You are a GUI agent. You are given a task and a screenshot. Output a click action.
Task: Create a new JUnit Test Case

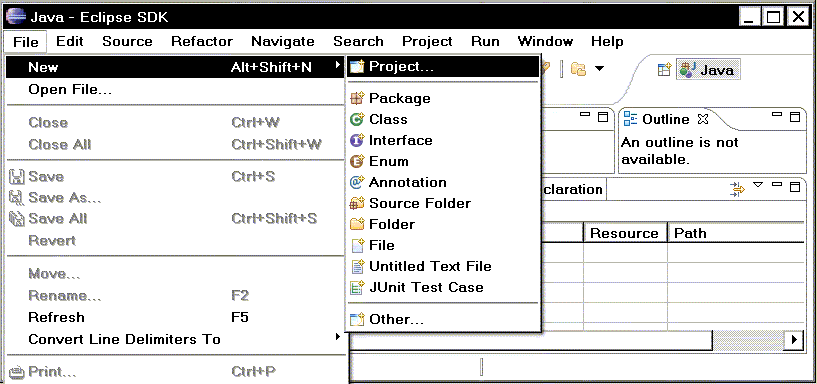pos(443,287)
